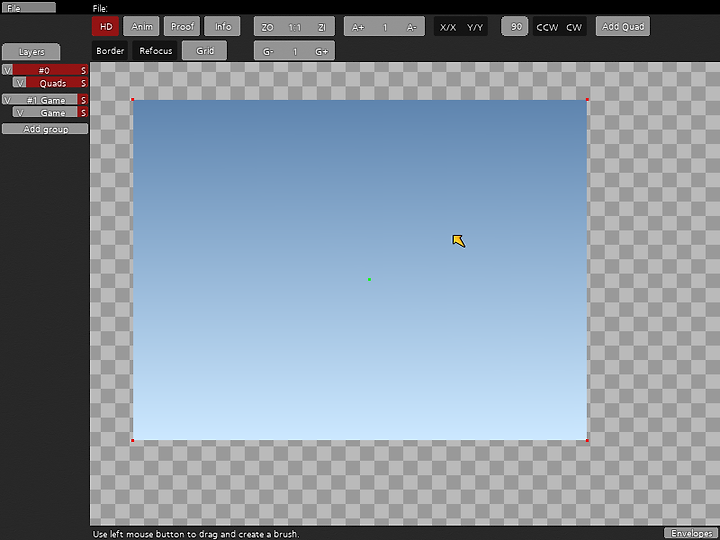
Task: Select the Game layer
Action: pyautogui.click(x=52, y=112)
